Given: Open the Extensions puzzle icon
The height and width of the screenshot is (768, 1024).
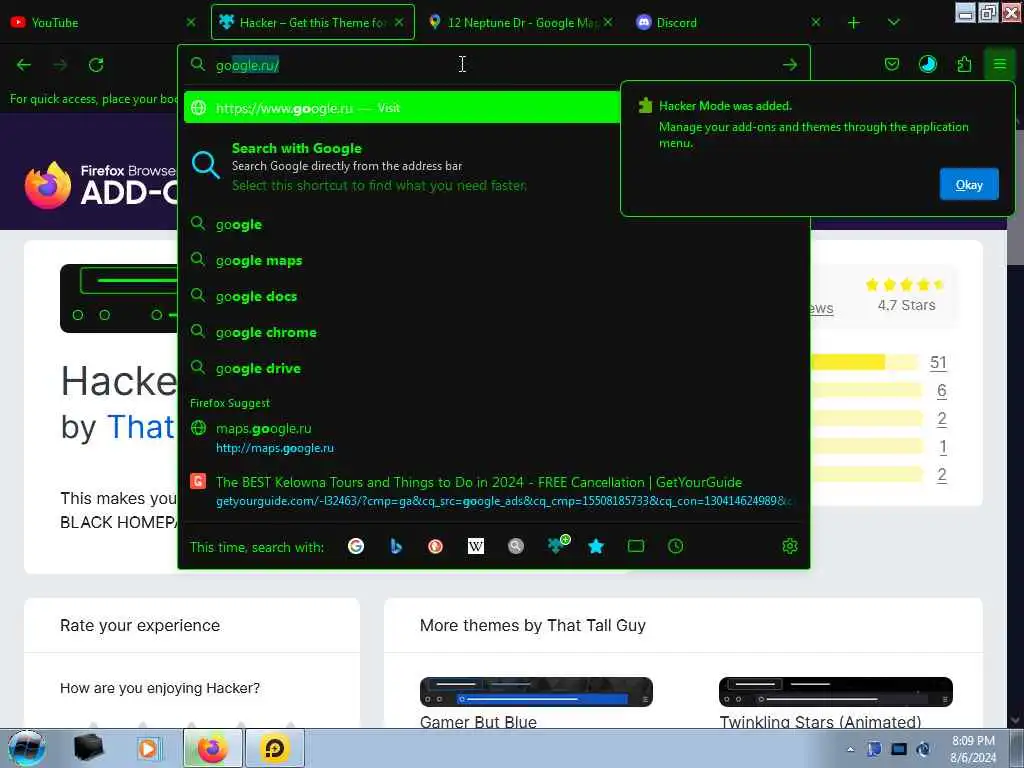Looking at the screenshot, I should click(x=964, y=64).
